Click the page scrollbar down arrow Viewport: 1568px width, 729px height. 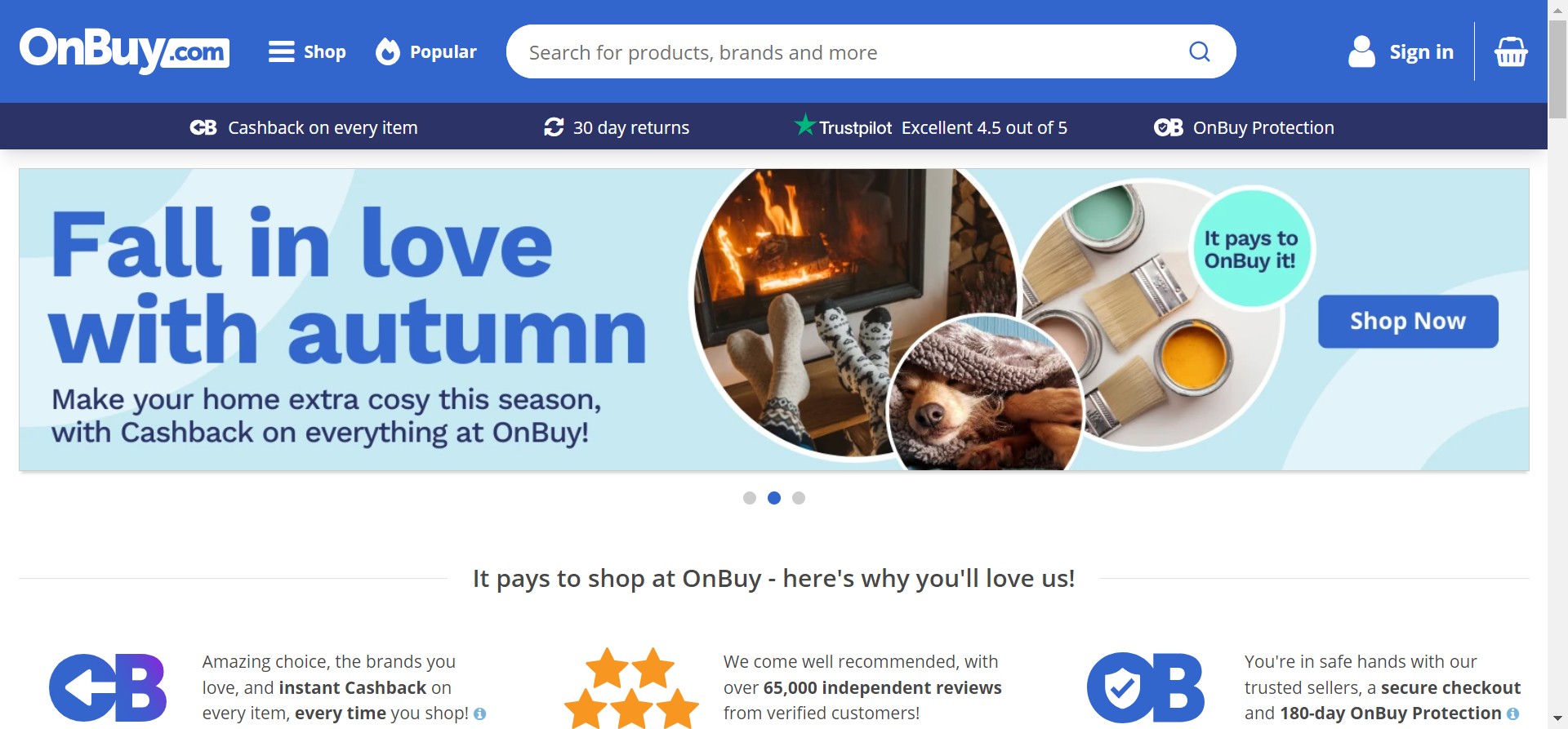coord(1557,719)
